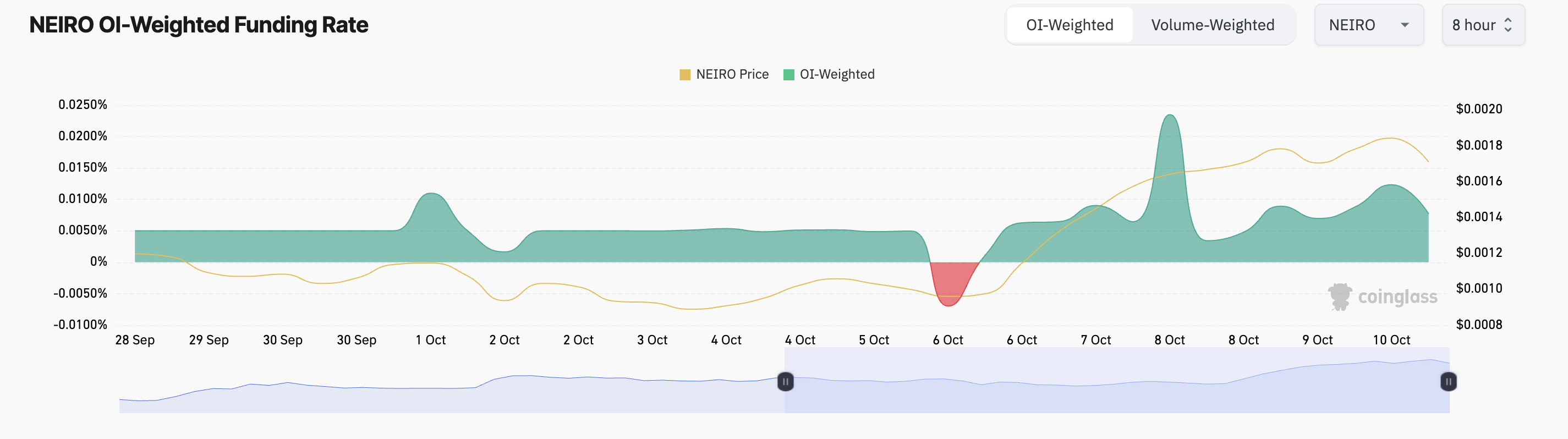Select the OI-Weighted tab

[x=1070, y=25]
